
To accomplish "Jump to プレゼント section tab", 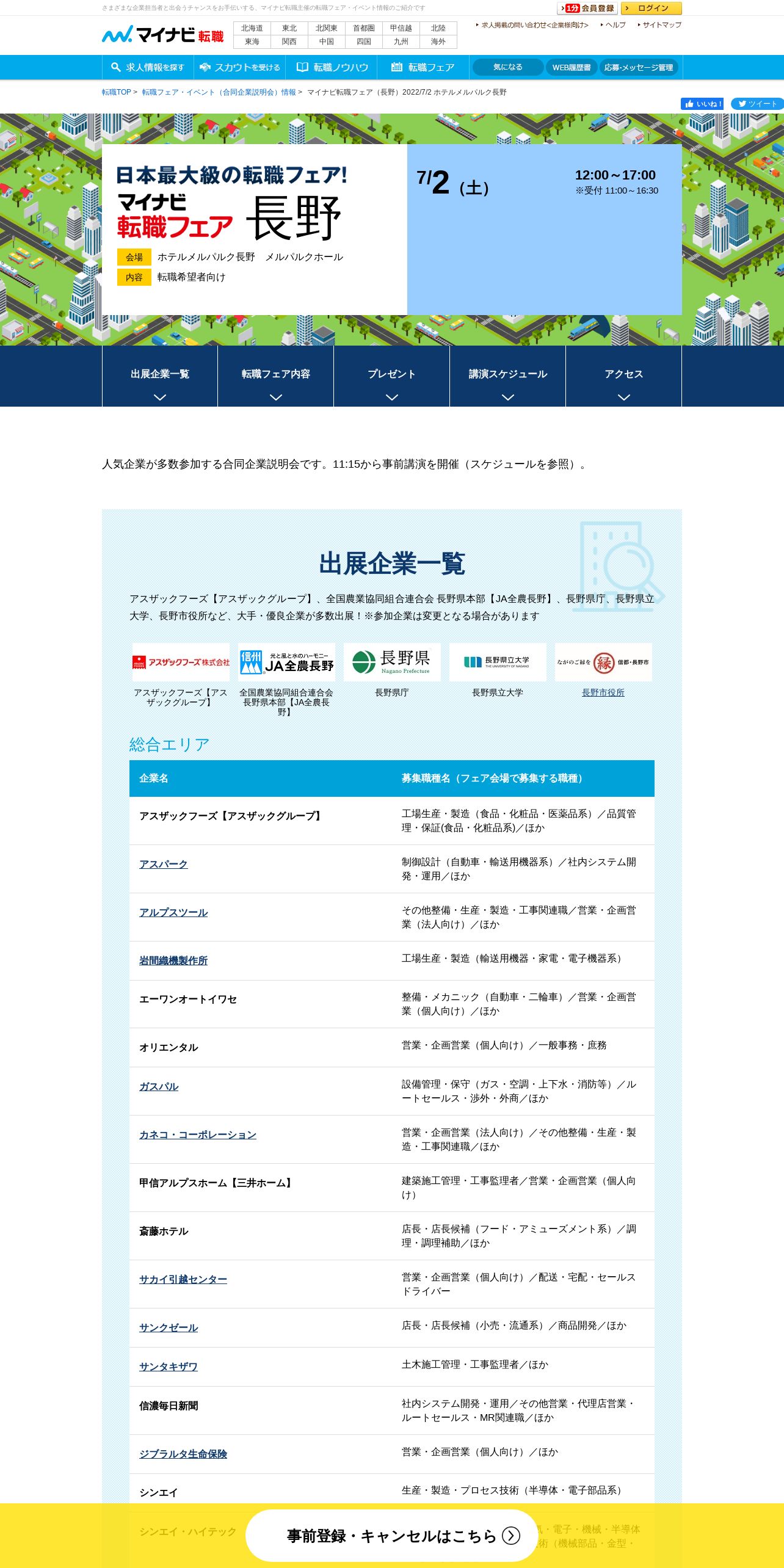I will click(x=392, y=376).
